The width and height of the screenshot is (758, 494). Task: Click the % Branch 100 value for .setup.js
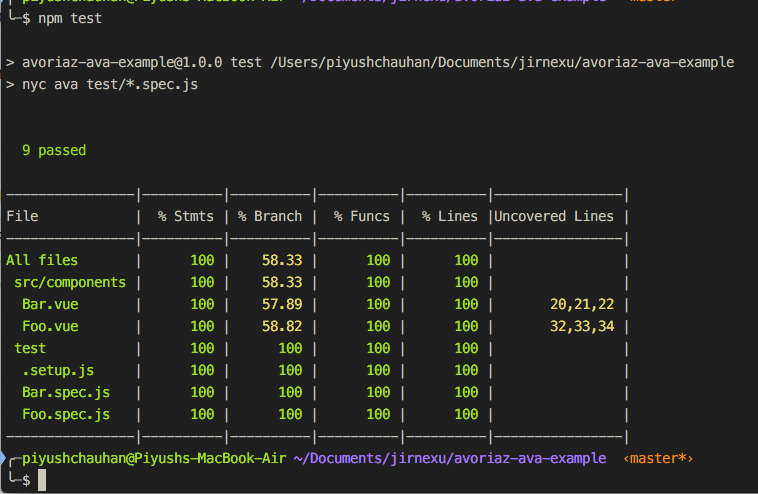[290, 370]
